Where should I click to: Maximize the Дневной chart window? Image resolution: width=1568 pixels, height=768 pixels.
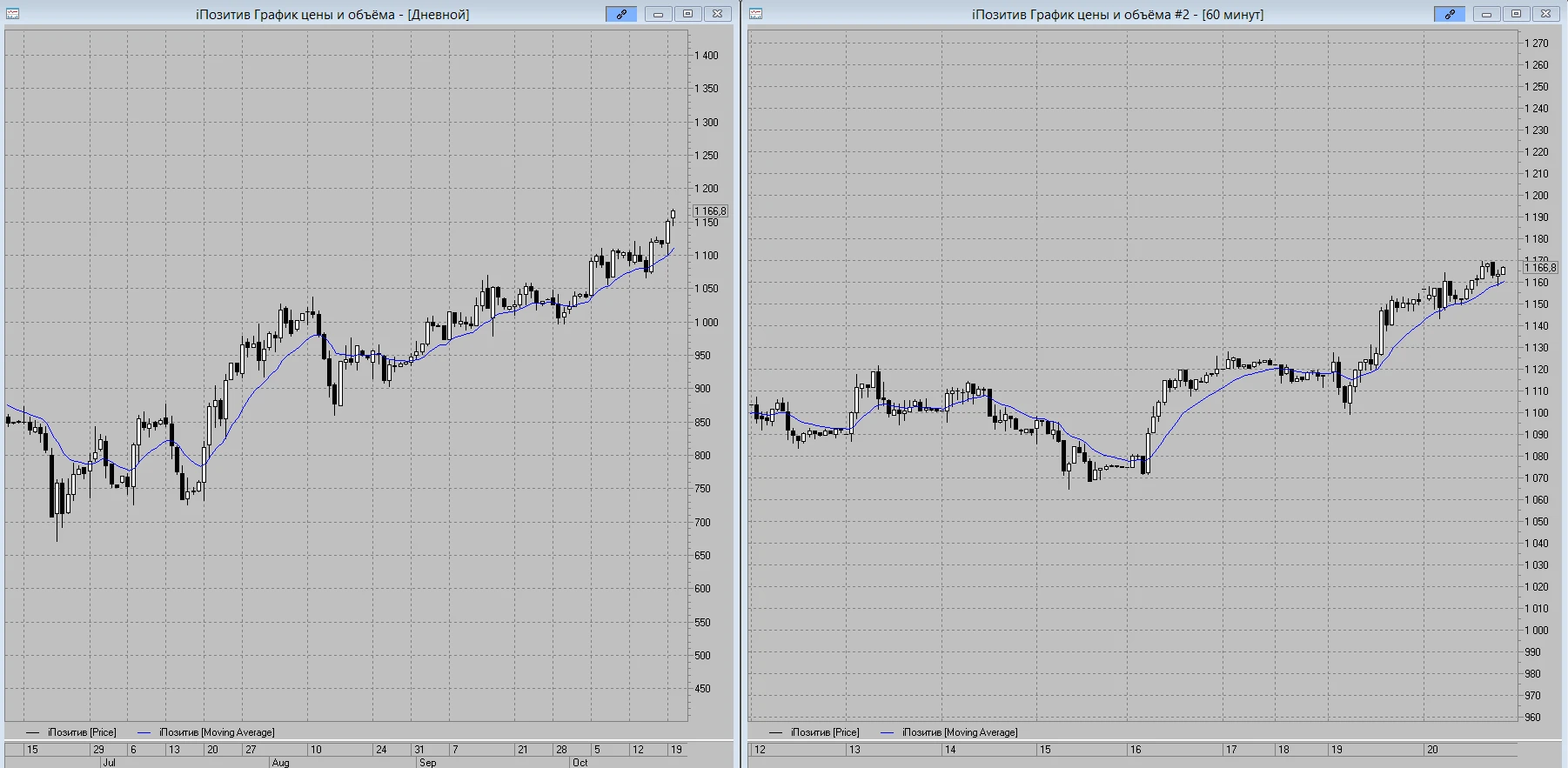click(x=687, y=14)
